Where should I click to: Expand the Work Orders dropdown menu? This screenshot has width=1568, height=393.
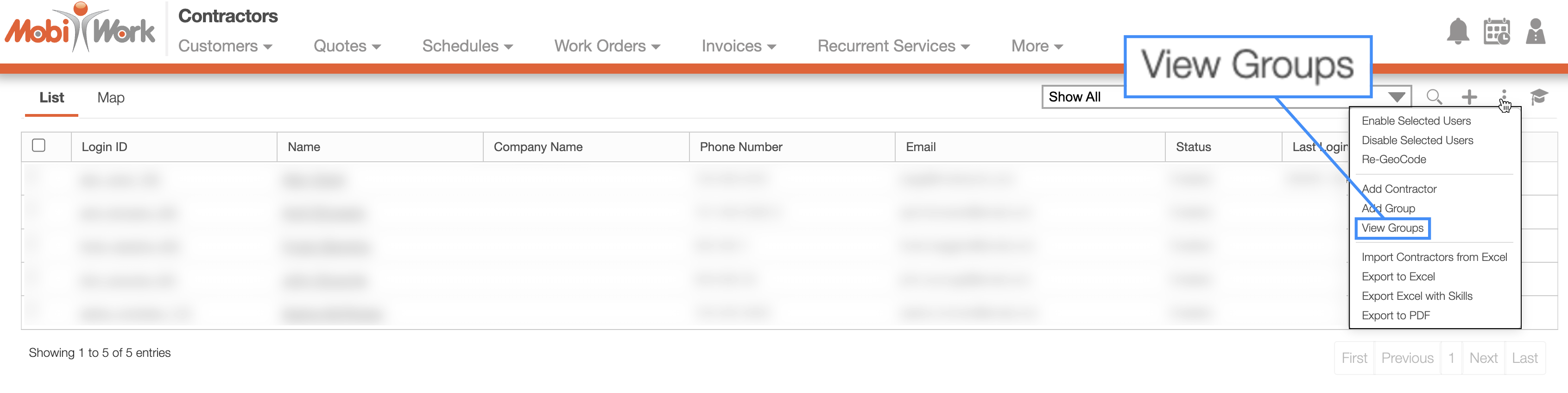click(607, 46)
